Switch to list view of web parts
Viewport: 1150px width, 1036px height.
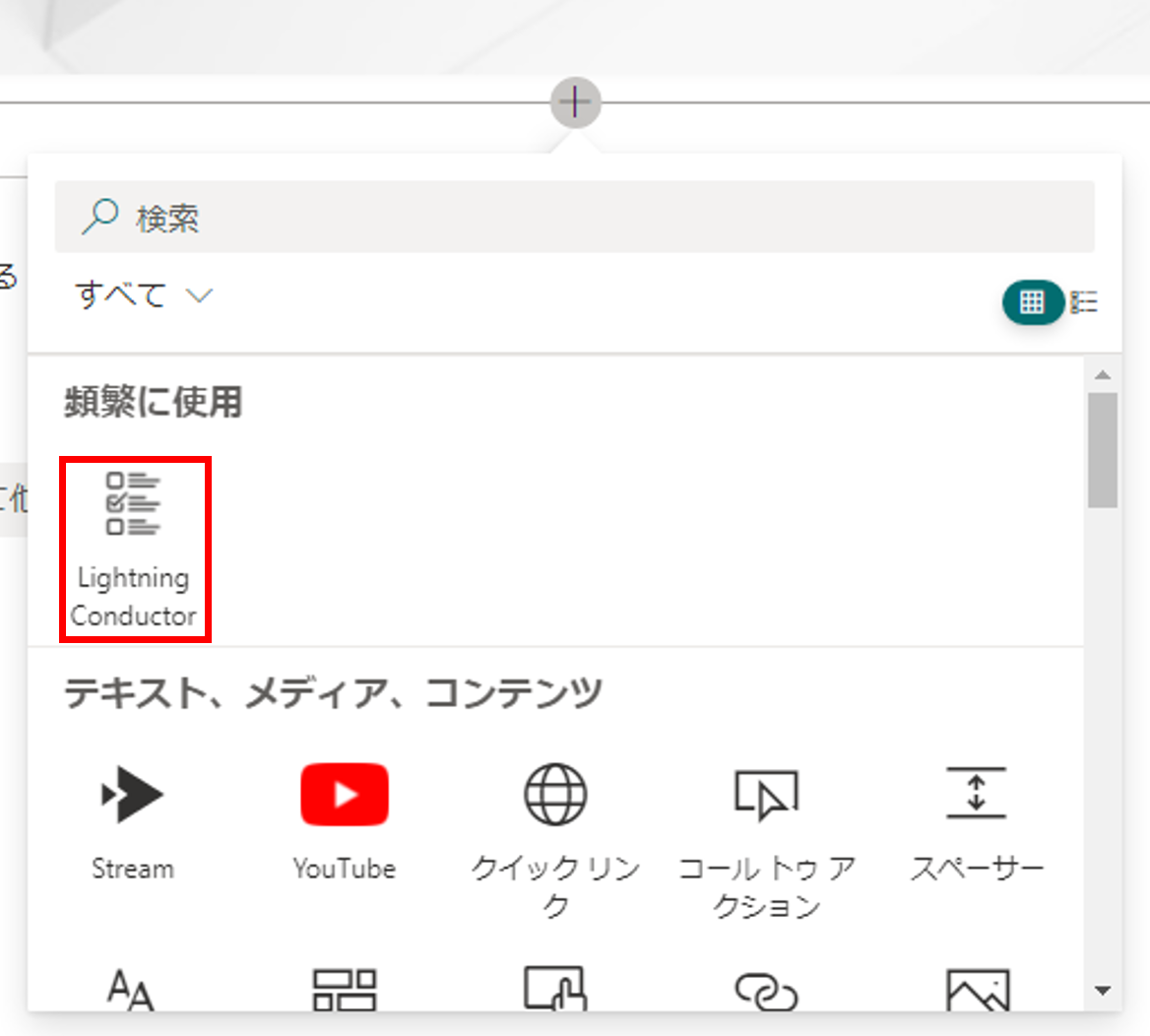coord(1084,302)
